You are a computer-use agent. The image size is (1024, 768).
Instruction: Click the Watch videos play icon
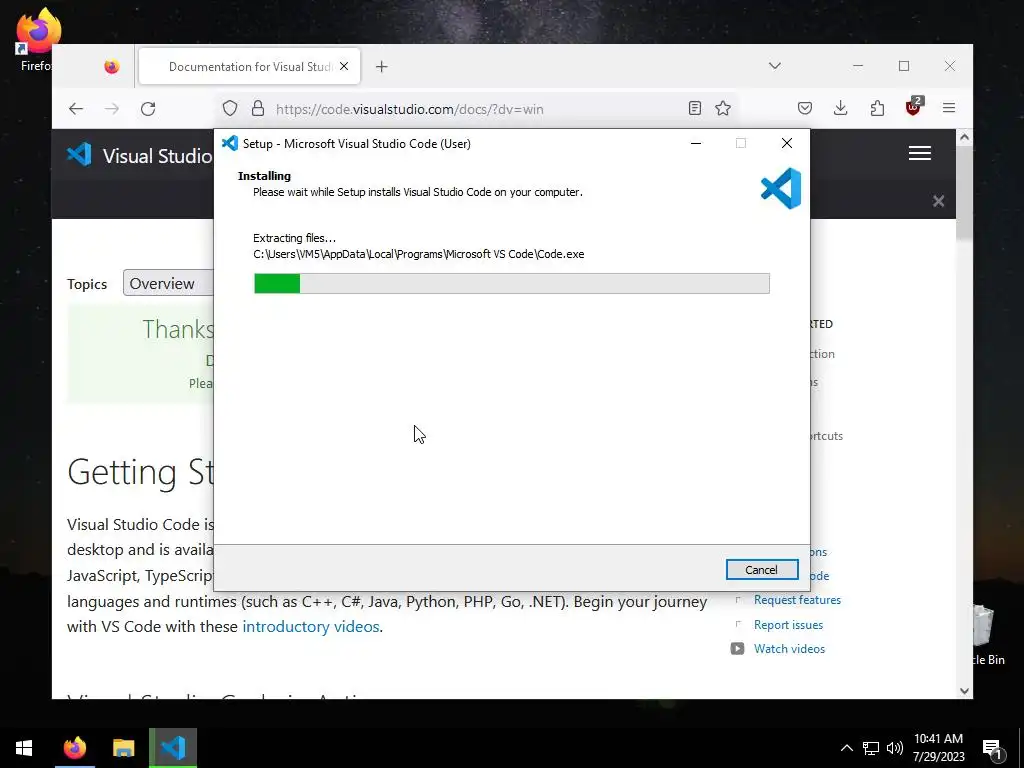click(737, 648)
